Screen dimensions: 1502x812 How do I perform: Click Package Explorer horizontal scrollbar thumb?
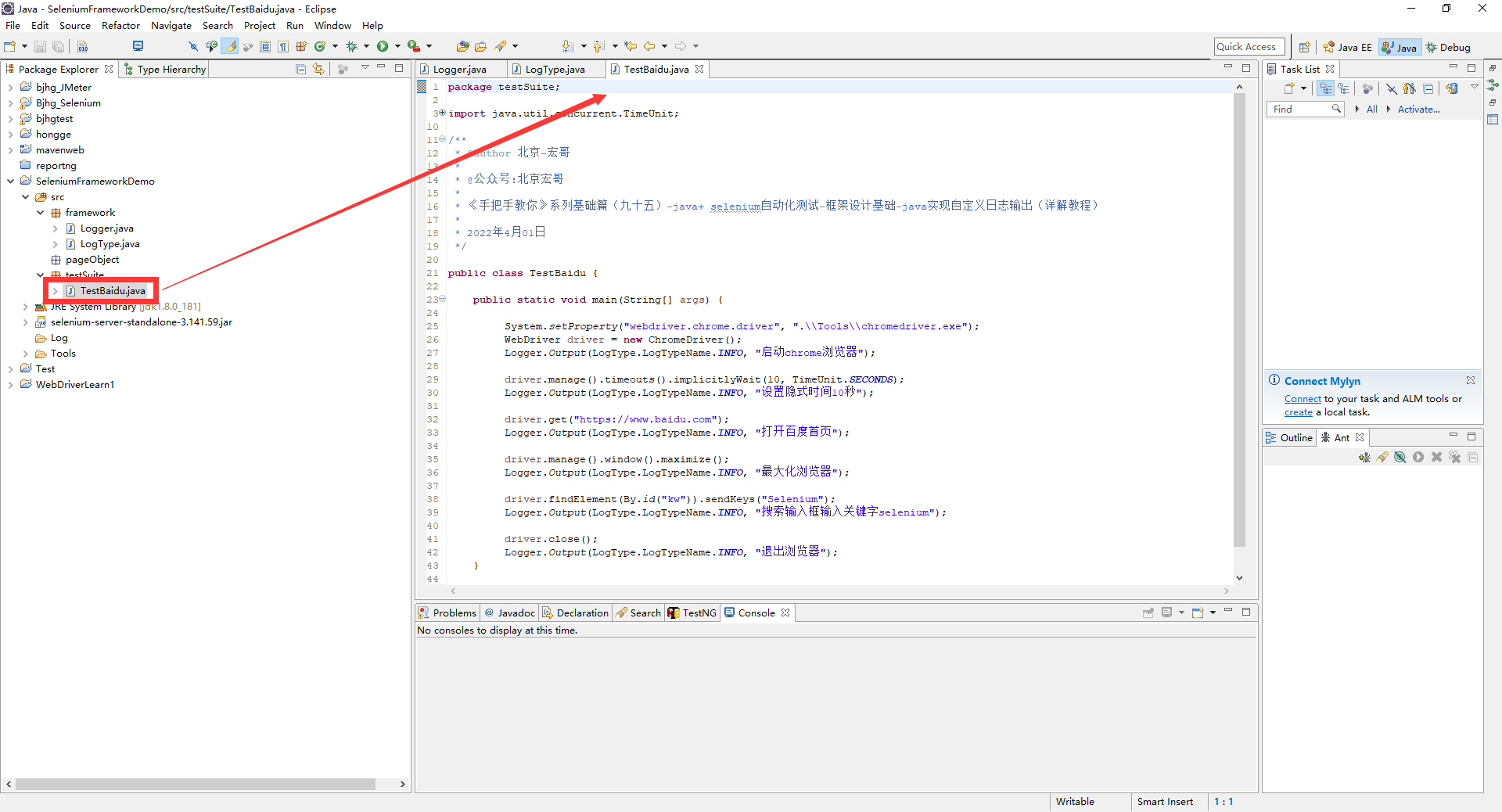click(x=196, y=784)
